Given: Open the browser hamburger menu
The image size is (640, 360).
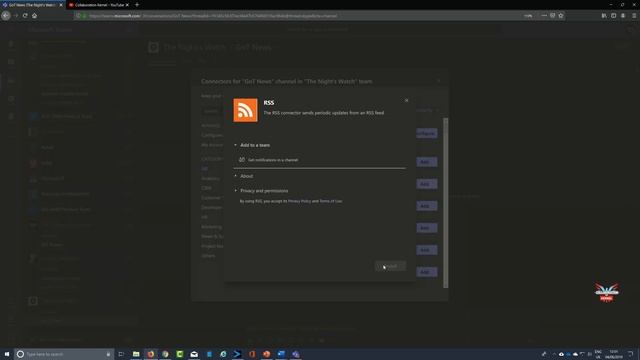Looking at the screenshot, I should coord(634,16).
